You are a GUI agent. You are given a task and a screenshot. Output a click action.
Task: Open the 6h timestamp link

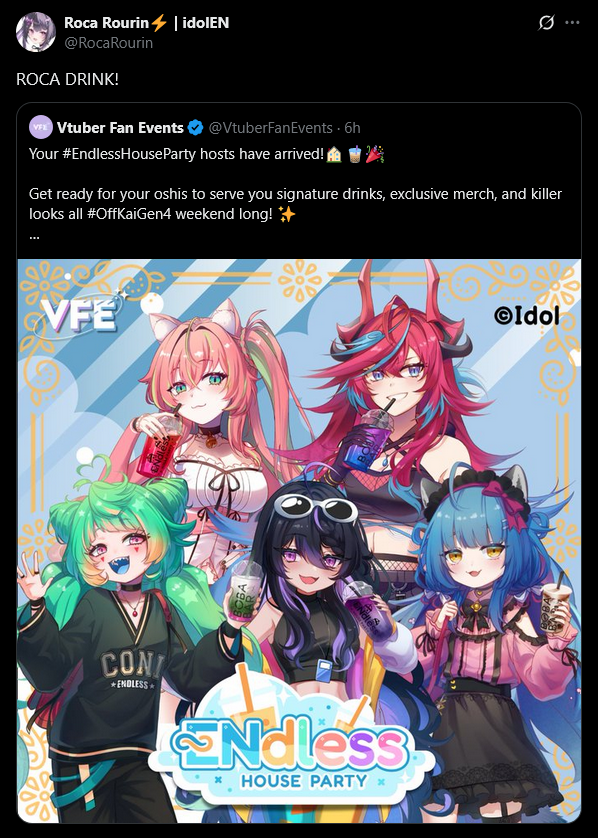352,128
